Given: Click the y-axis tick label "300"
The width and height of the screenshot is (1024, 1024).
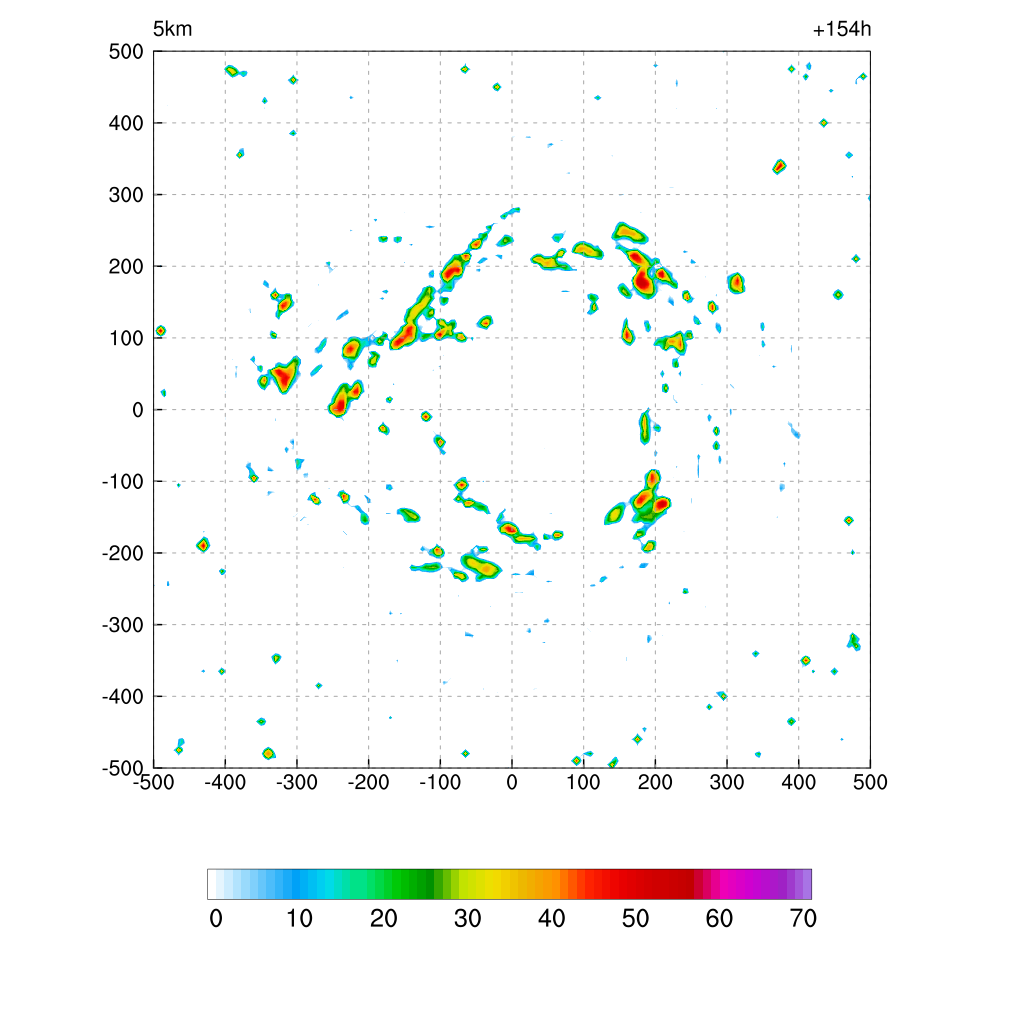Looking at the screenshot, I should click(x=126, y=195).
